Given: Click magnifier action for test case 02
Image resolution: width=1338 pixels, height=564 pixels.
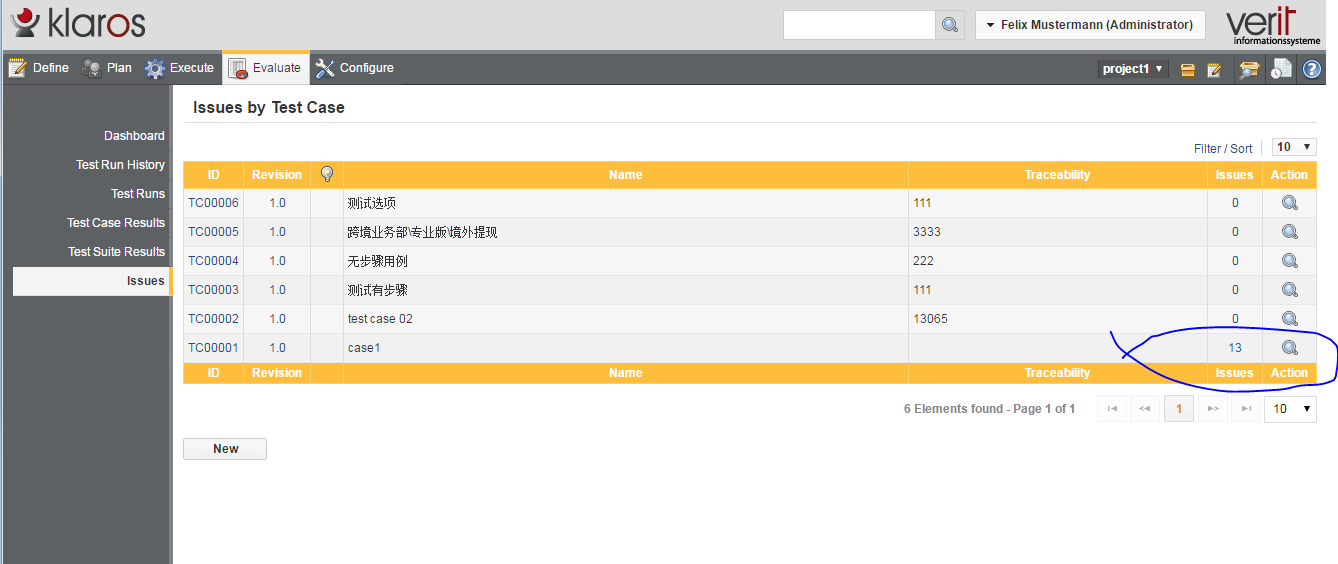Looking at the screenshot, I should 1289,319.
